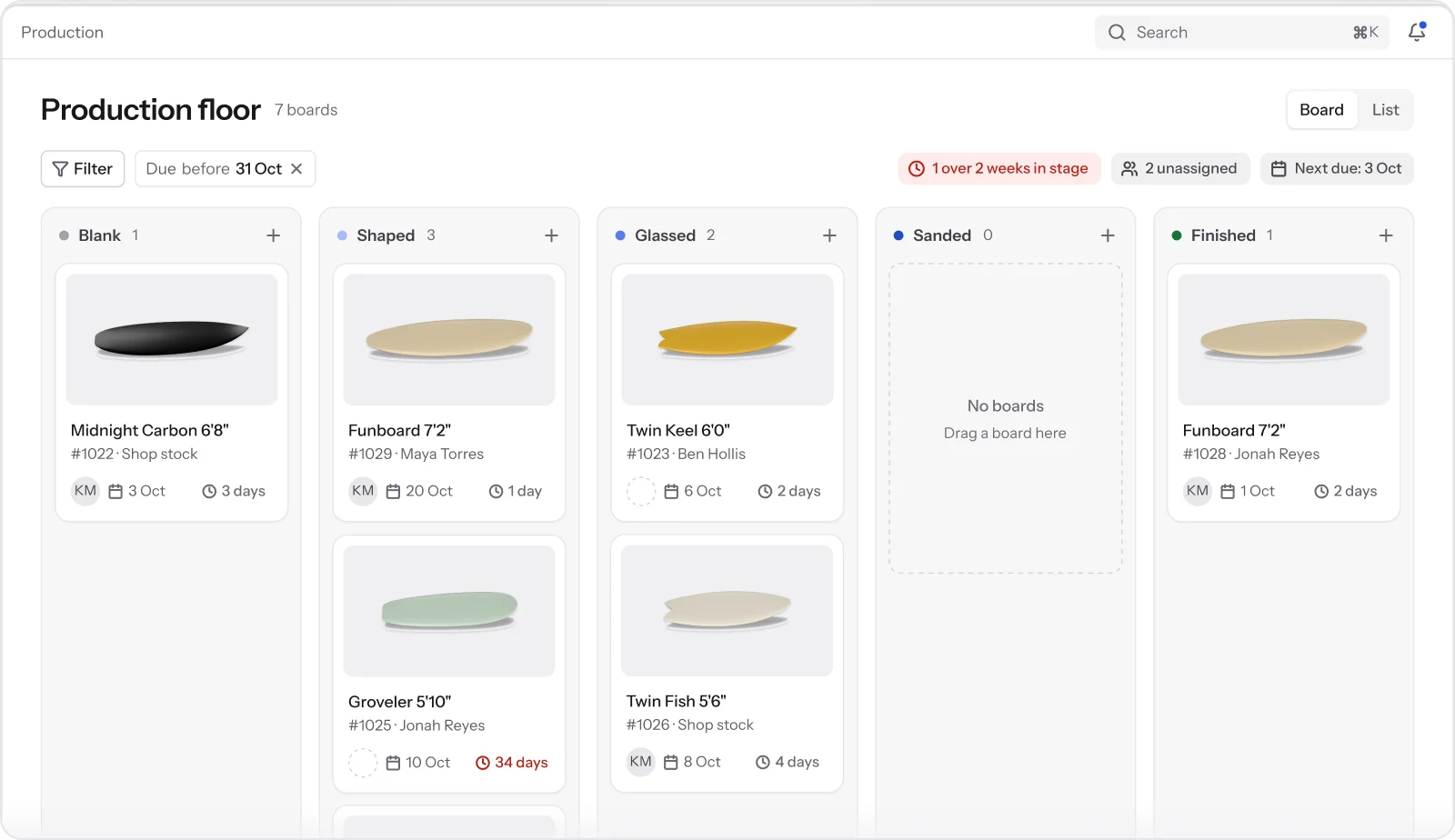This screenshot has height=840, width=1455.
Task: Click the KM avatar on Twin Fish card
Action: point(641,762)
